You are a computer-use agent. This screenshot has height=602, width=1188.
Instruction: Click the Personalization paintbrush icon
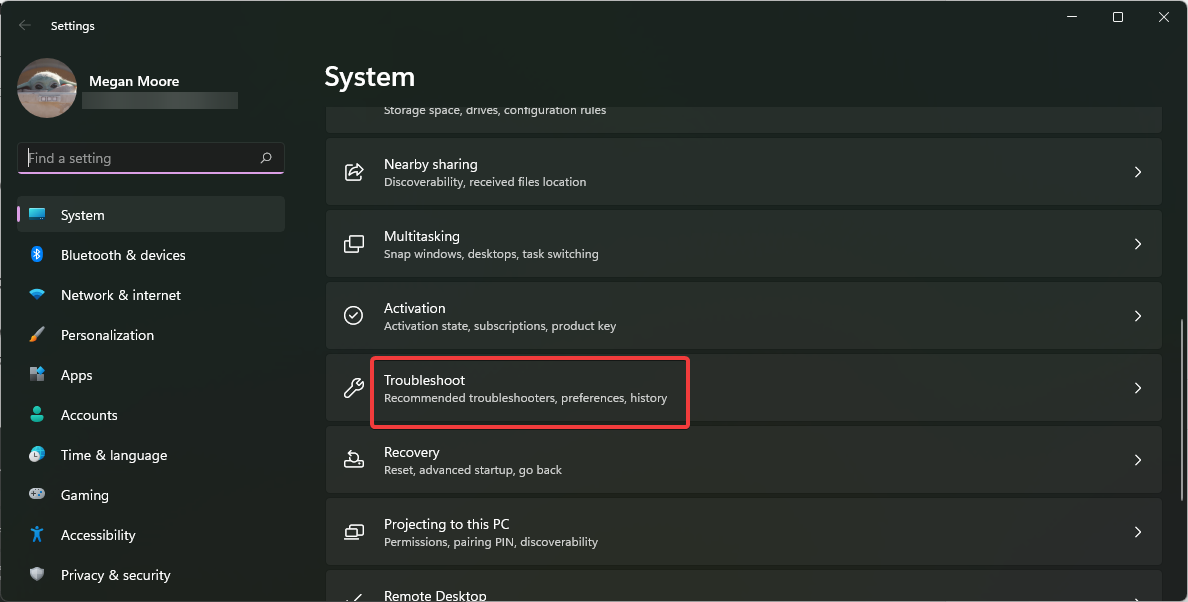pyautogui.click(x=37, y=335)
